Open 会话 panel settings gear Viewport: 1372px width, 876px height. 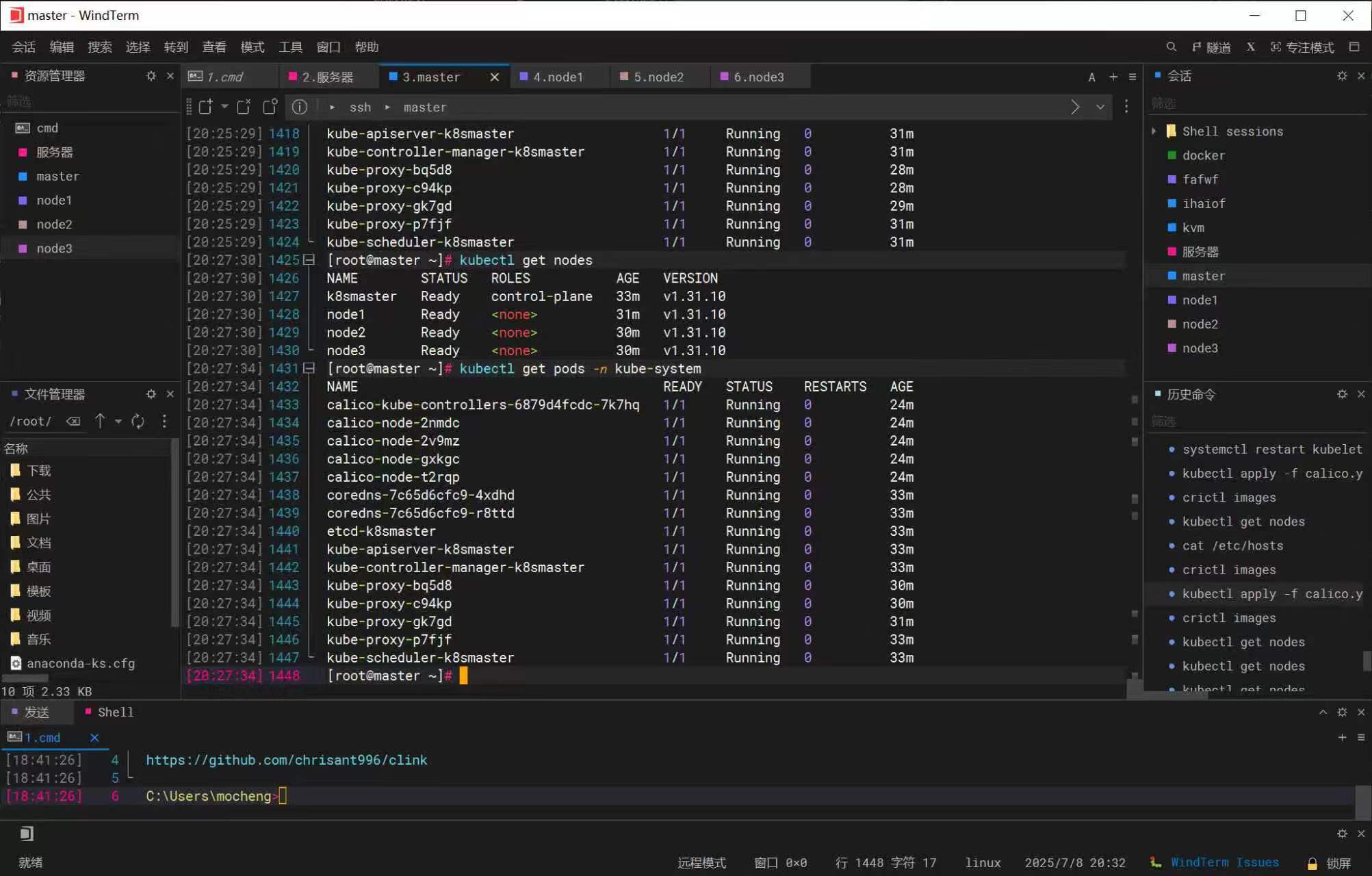pos(1342,75)
